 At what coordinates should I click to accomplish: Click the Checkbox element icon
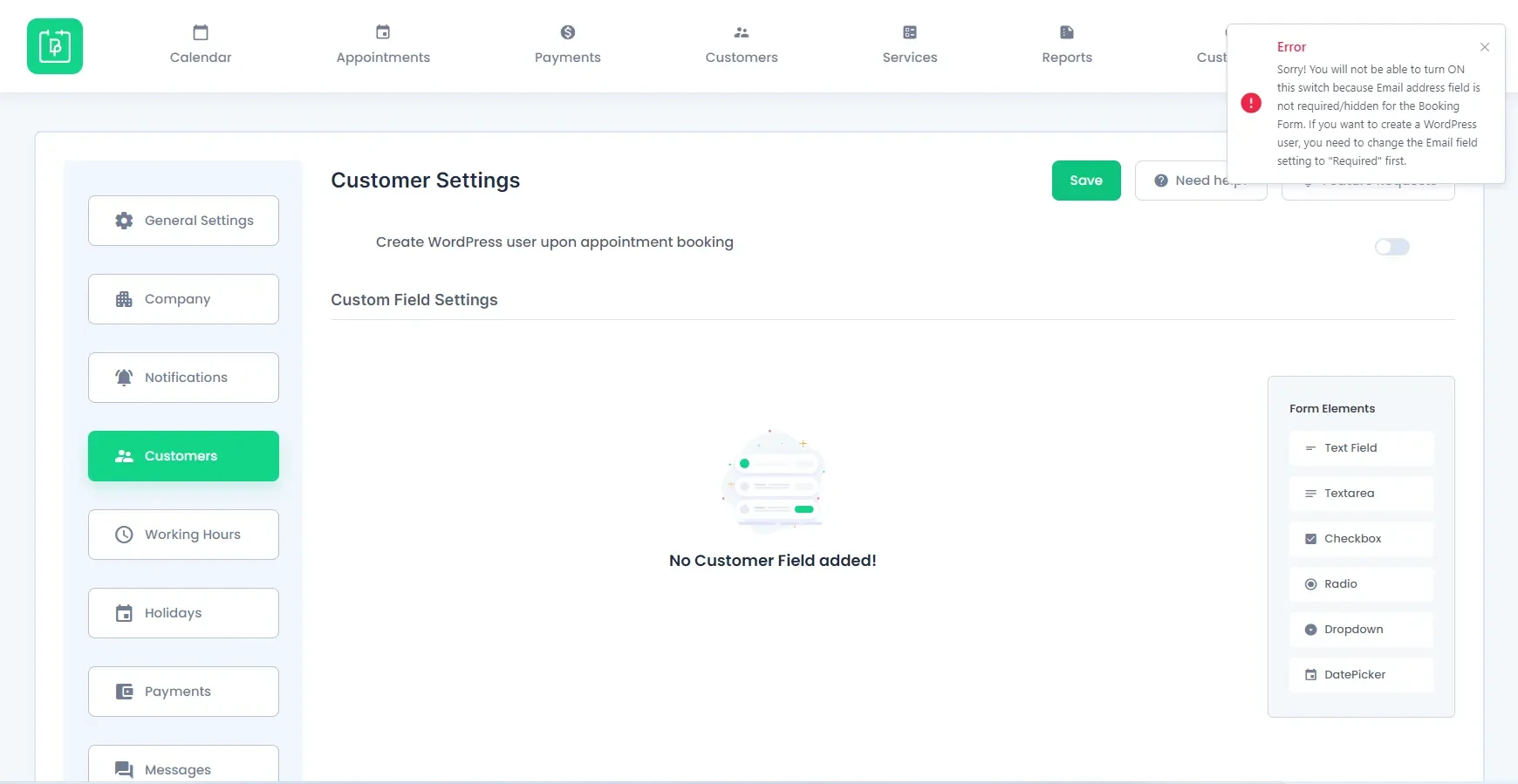[x=1310, y=539]
